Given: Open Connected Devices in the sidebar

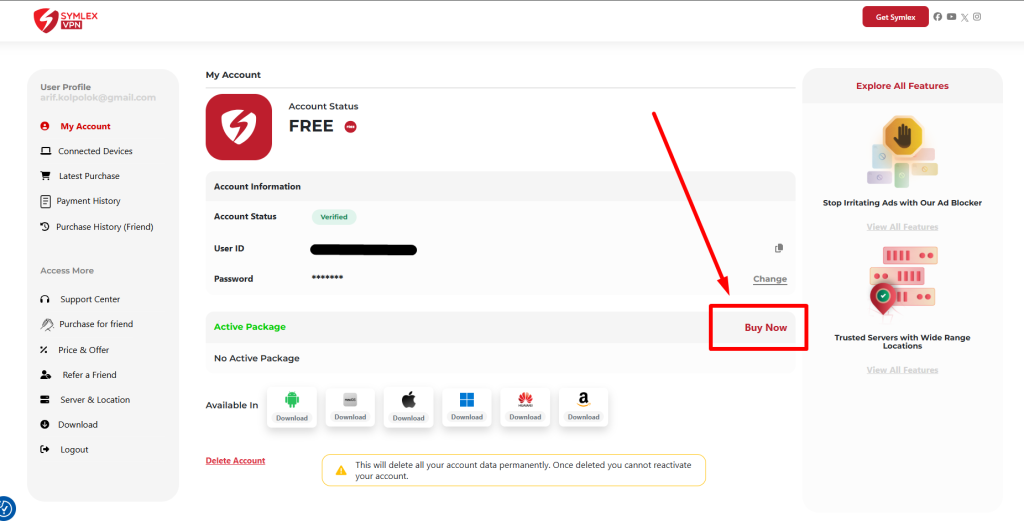Looking at the screenshot, I should [x=95, y=151].
